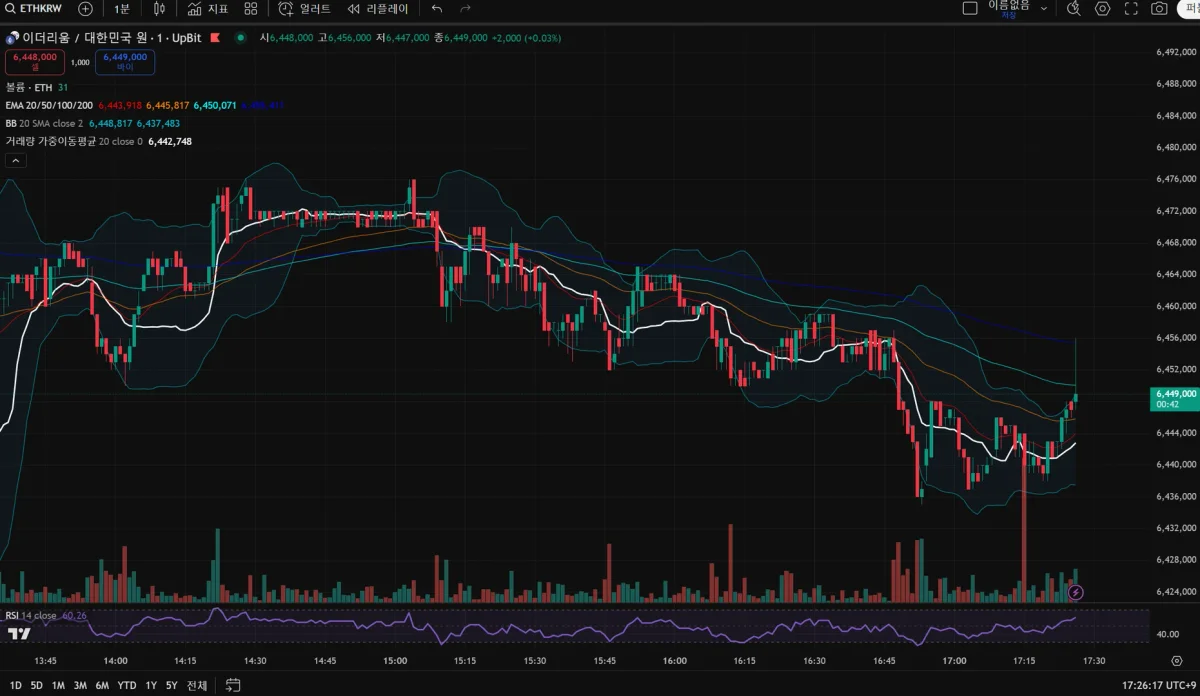The image size is (1200, 696).
Task: Open the go-to-date calendar icon
Action: [233, 685]
